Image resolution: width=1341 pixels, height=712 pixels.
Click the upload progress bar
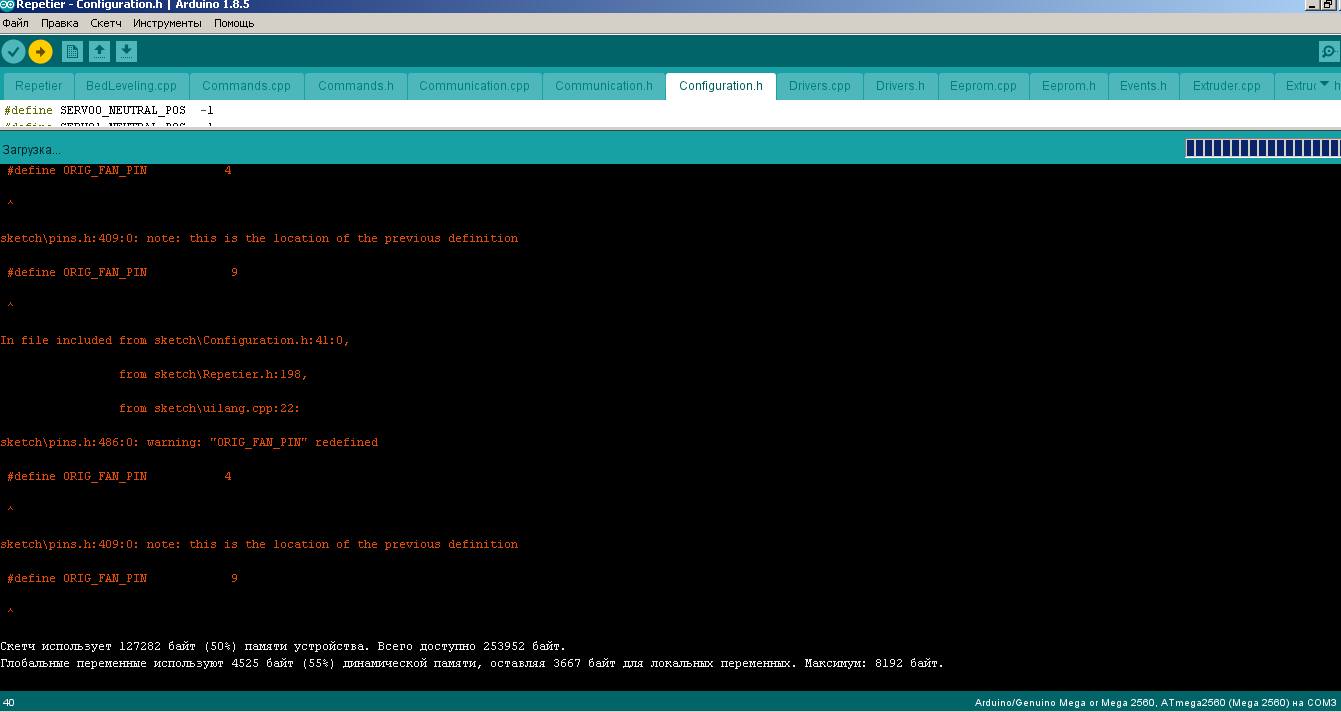point(1261,149)
